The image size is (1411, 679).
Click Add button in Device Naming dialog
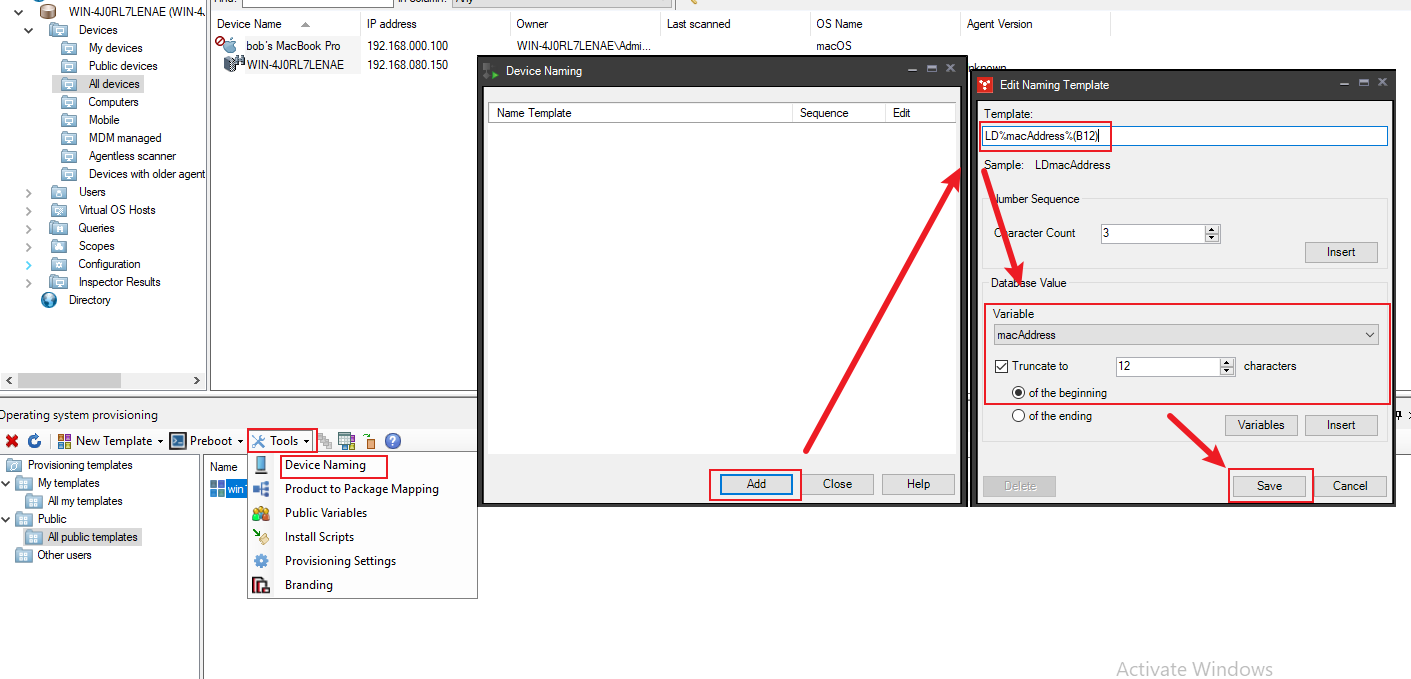pyautogui.click(x=756, y=484)
